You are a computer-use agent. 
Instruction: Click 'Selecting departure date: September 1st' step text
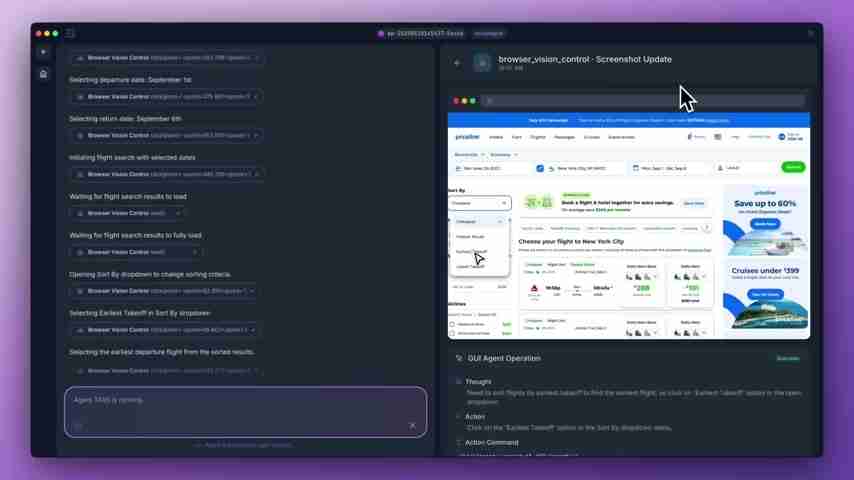coord(130,80)
